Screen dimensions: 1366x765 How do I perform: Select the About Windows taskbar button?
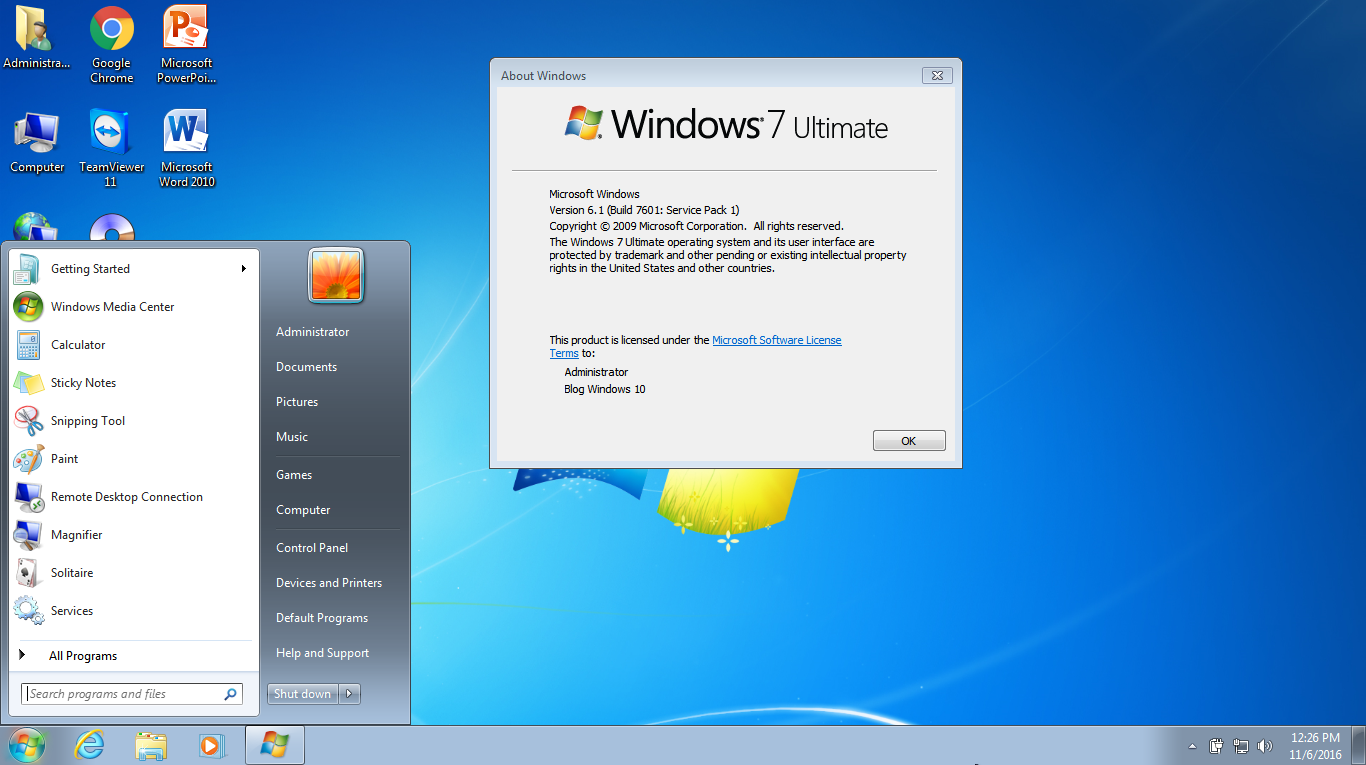coord(274,745)
